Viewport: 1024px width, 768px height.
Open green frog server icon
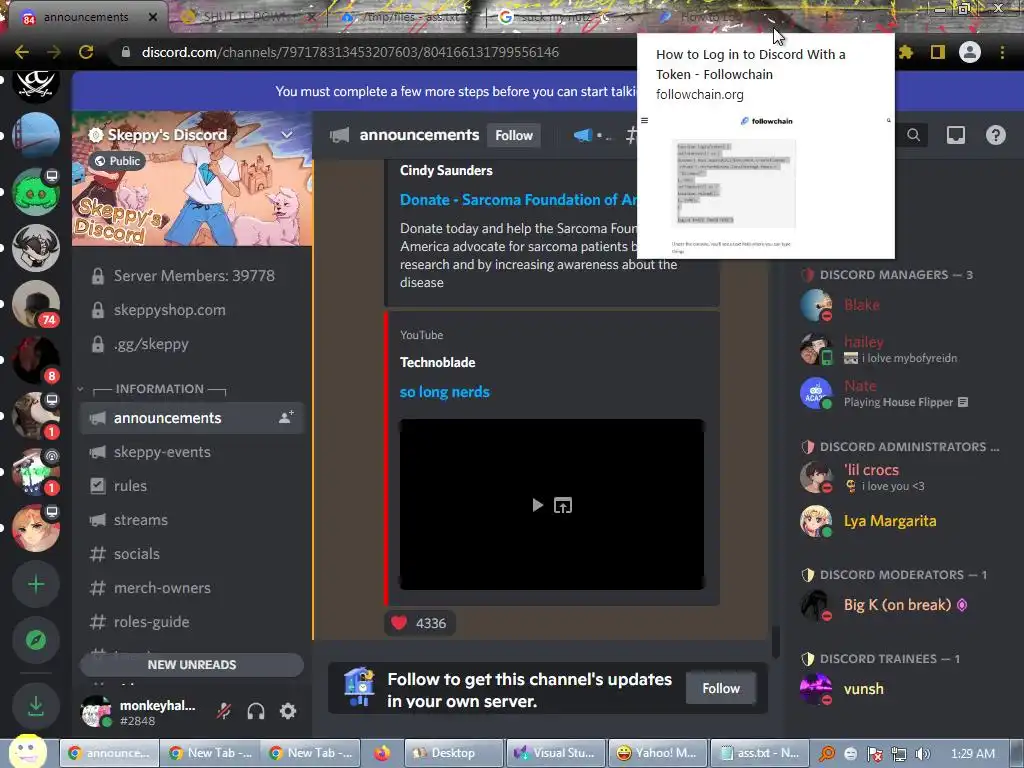[36, 192]
